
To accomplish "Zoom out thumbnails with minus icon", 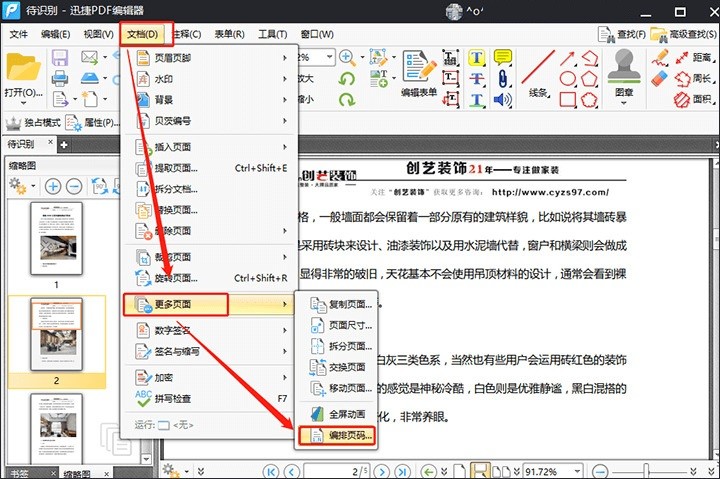I will click(74, 186).
